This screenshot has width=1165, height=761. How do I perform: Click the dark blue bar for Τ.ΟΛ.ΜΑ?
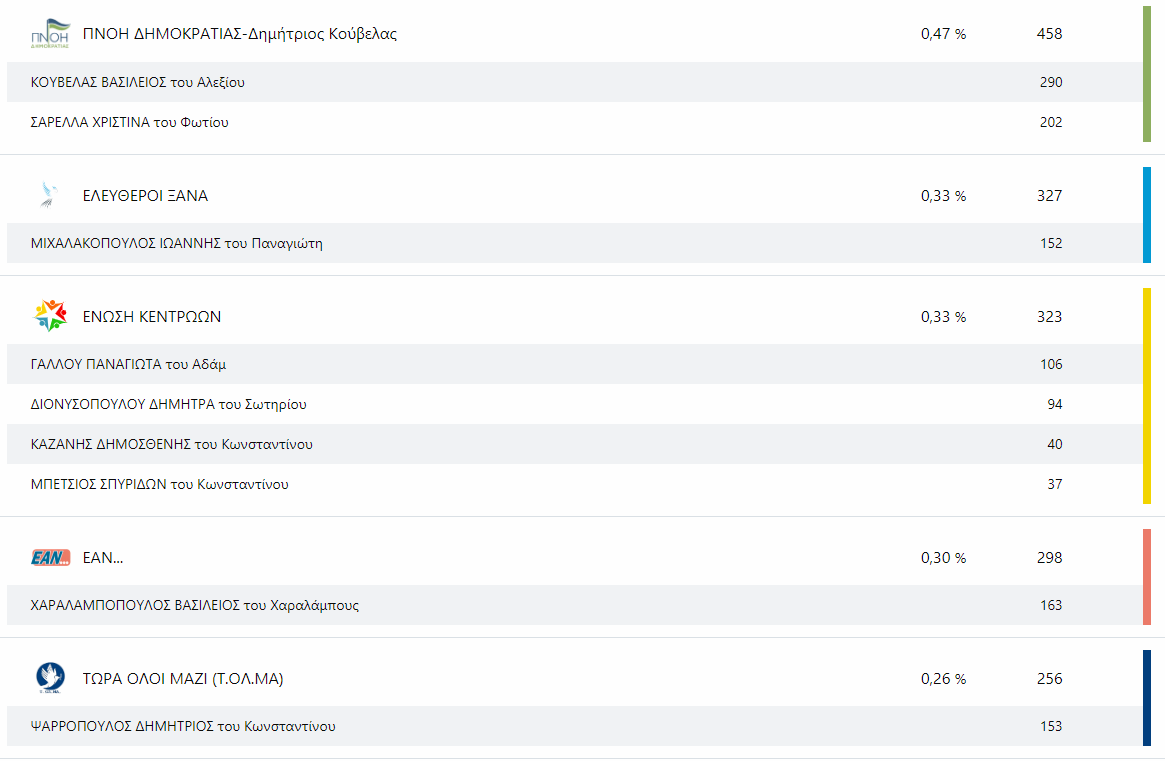[1146, 698]
